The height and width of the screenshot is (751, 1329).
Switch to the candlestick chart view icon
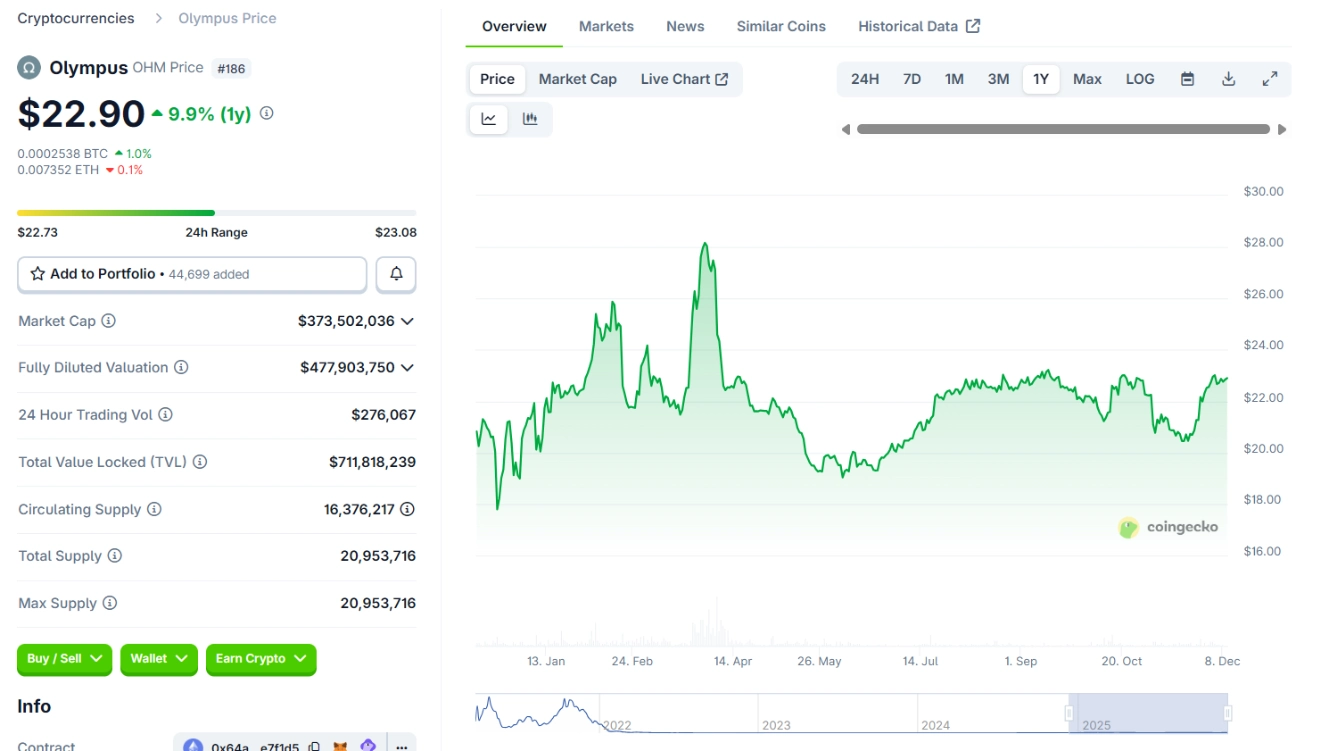click(530, 119)
